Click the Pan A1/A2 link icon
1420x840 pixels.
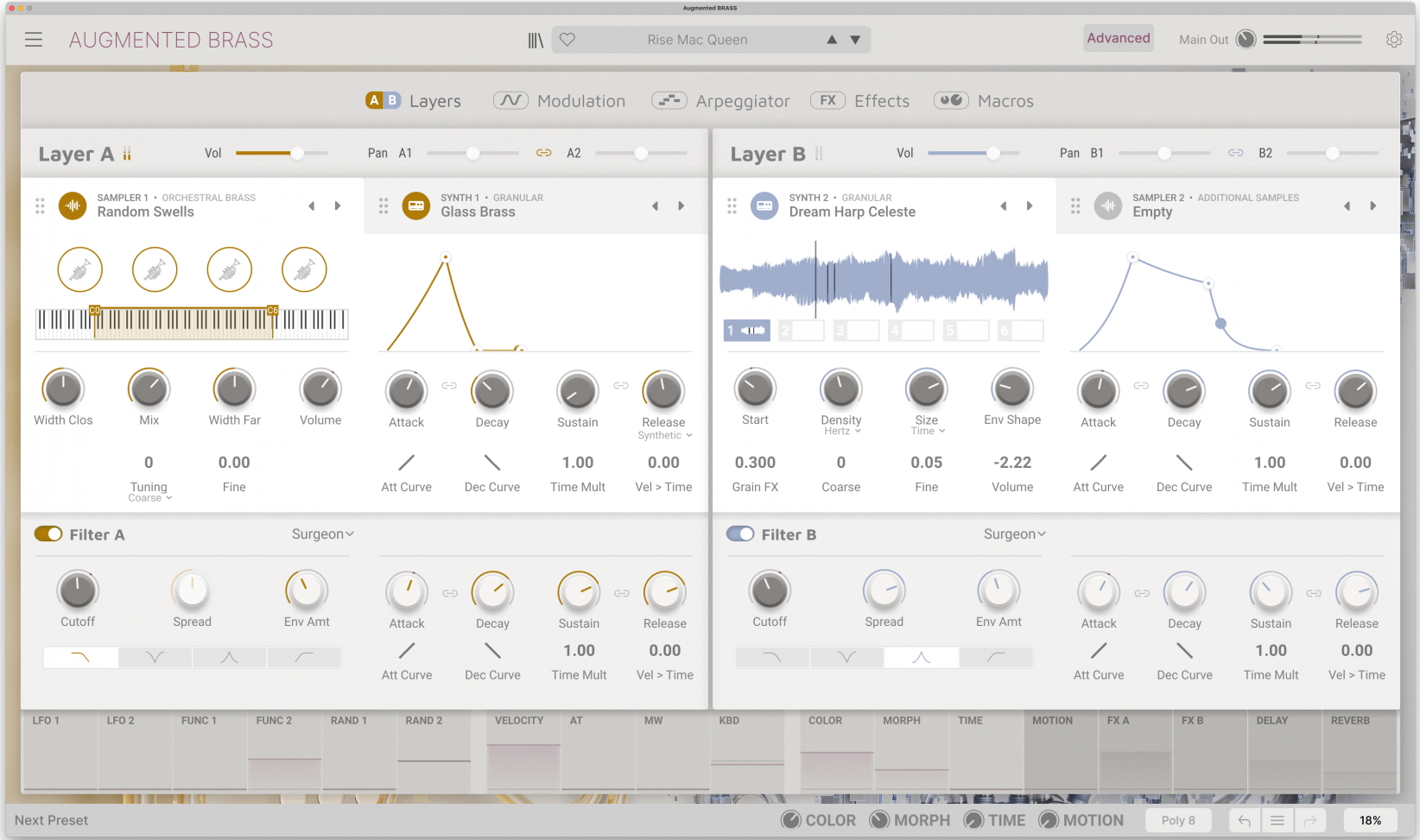click(x=543, y=153)
